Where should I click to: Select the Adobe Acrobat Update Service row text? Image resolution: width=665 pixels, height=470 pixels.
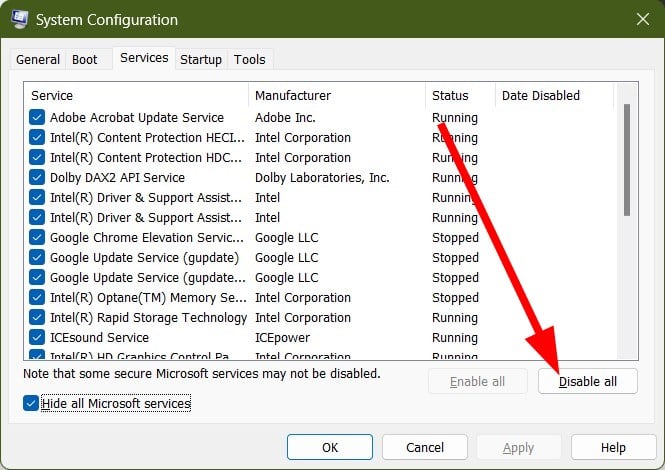(137, 118)
